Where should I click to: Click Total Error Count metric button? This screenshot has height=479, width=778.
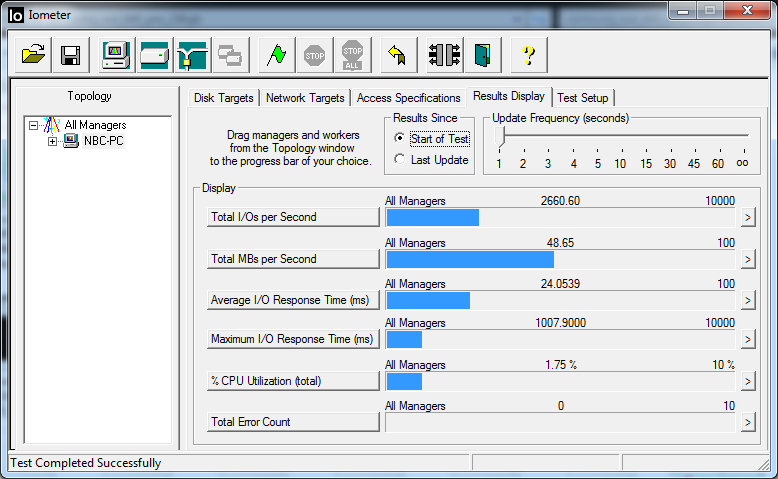click(x=293, y=422)
